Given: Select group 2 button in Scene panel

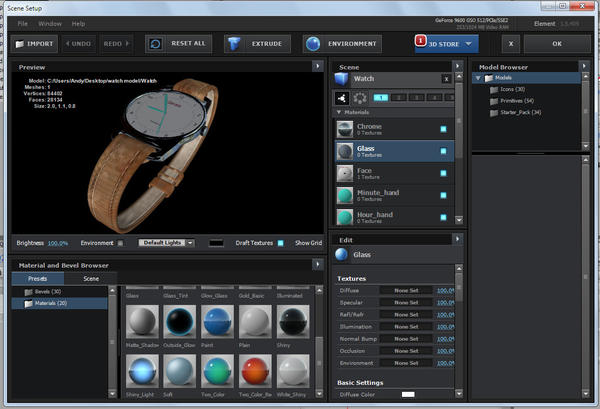Looking at the screenshot, I should tap(398, 98).
